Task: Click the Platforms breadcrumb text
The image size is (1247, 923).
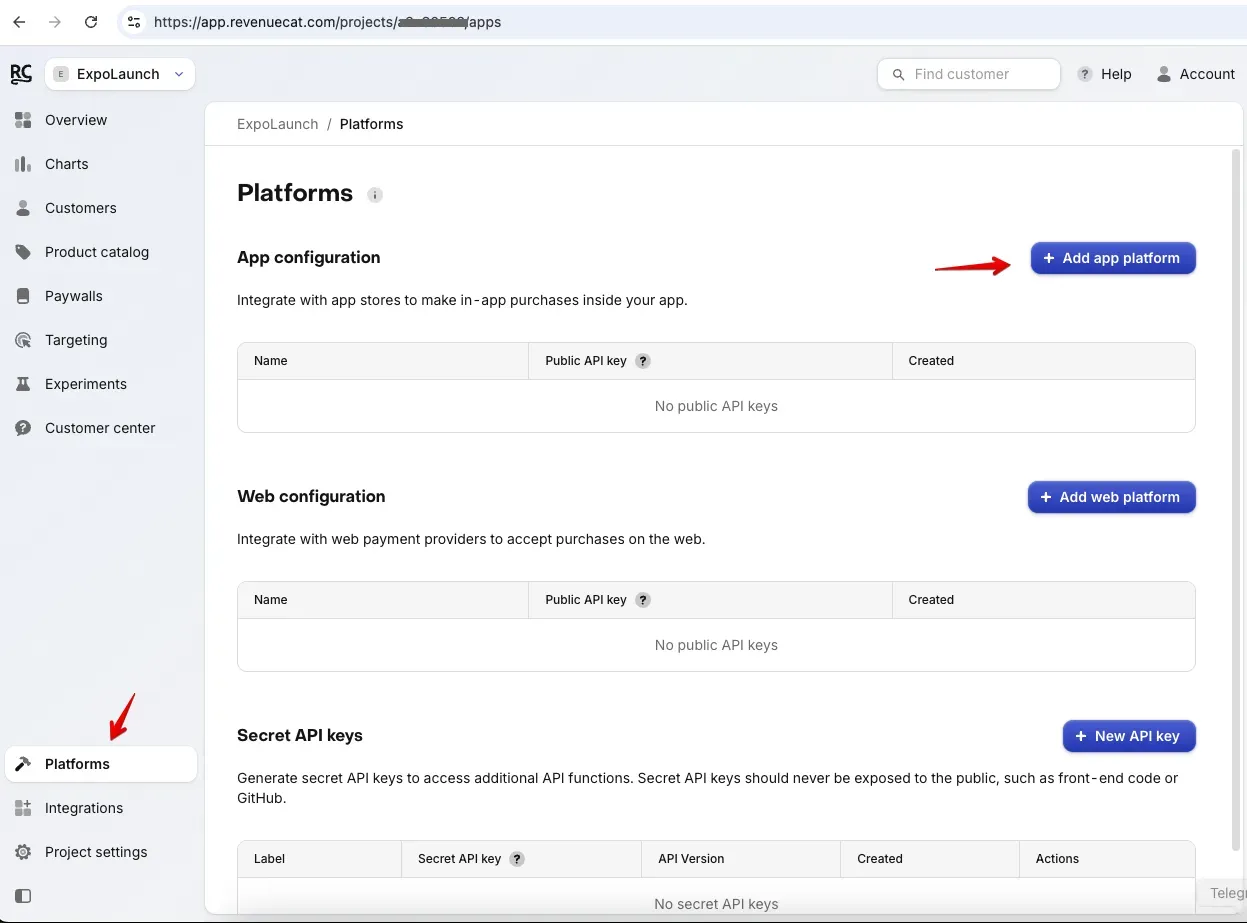Action: tap(371, 124)
